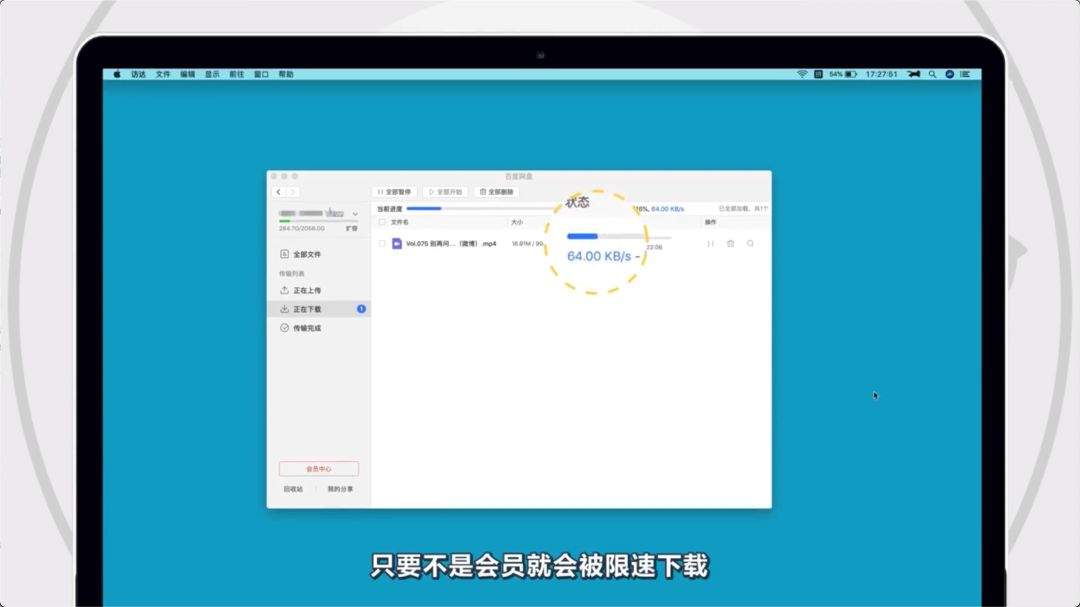The height and width of the screenshot is (607, 1080).
Task: Click 全部暂停 pause-all button
Action: point(395,192)
